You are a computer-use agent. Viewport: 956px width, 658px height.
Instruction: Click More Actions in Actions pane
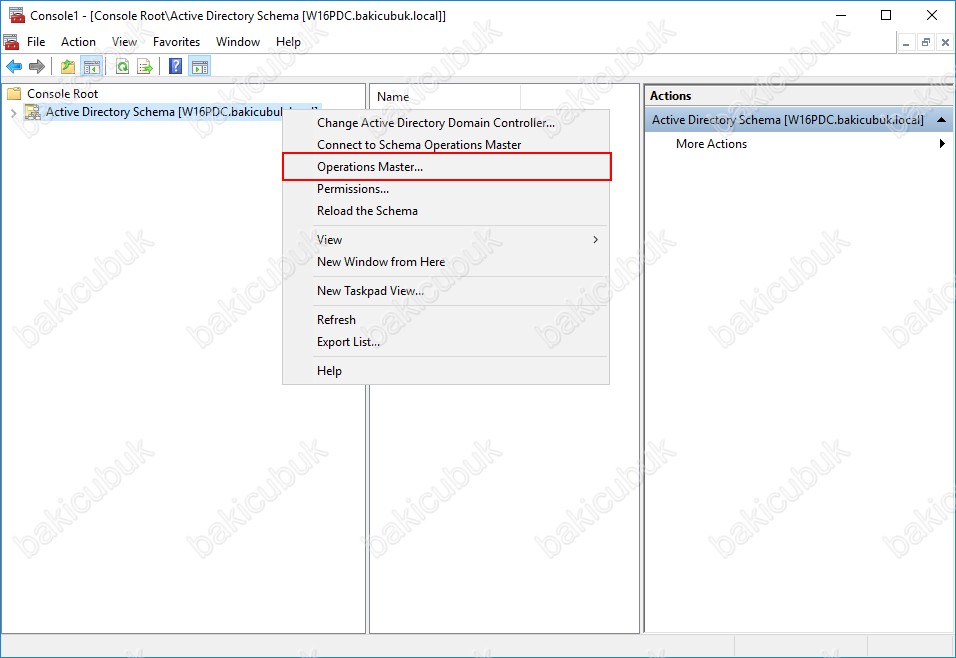coord(711,144)
